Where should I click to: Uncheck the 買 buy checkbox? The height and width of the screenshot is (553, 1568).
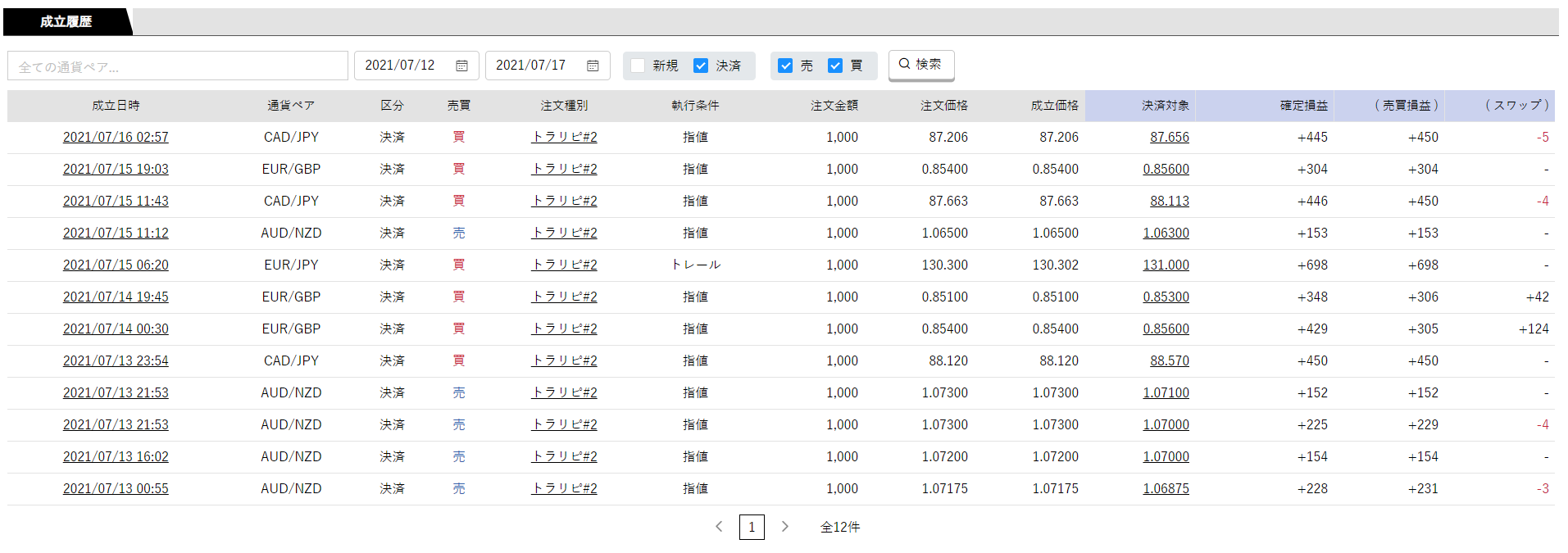tap(835, 66)
